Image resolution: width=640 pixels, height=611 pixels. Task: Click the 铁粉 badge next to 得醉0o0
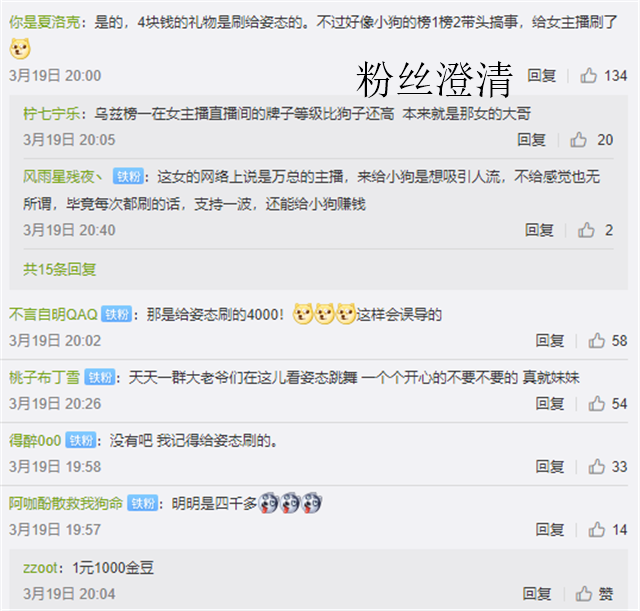click(81, 440)
